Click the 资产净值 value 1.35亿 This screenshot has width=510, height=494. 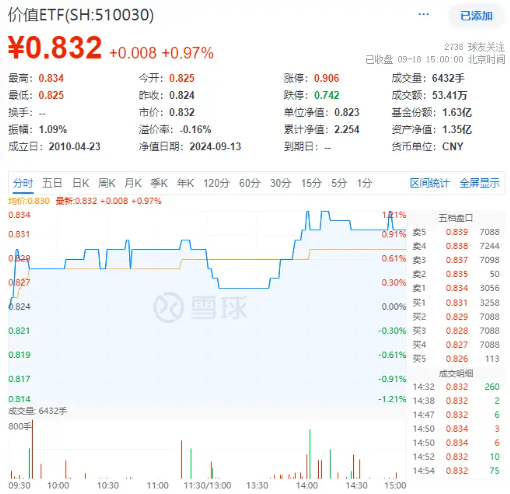click(x=457, y=129)
